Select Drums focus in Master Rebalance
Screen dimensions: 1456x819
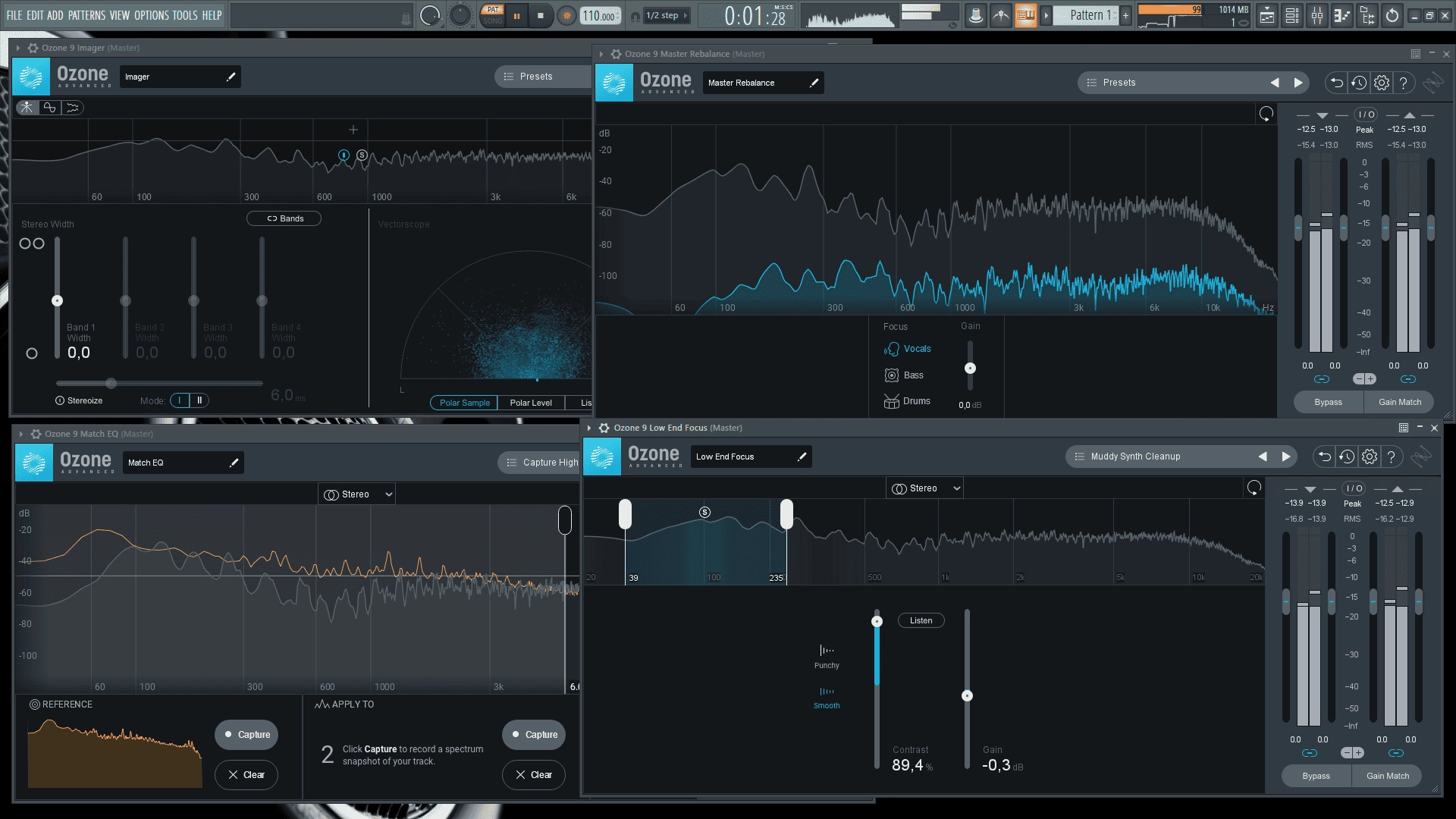(907, 401)
